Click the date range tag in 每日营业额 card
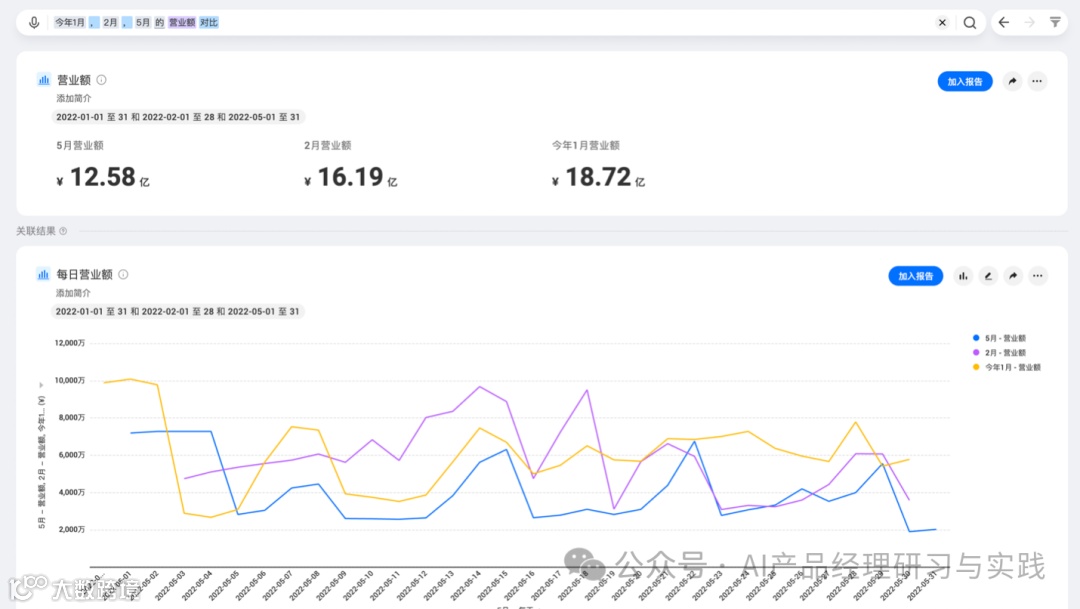The image size is (1080, 609). pyautogui.click(x=178, y=311)
